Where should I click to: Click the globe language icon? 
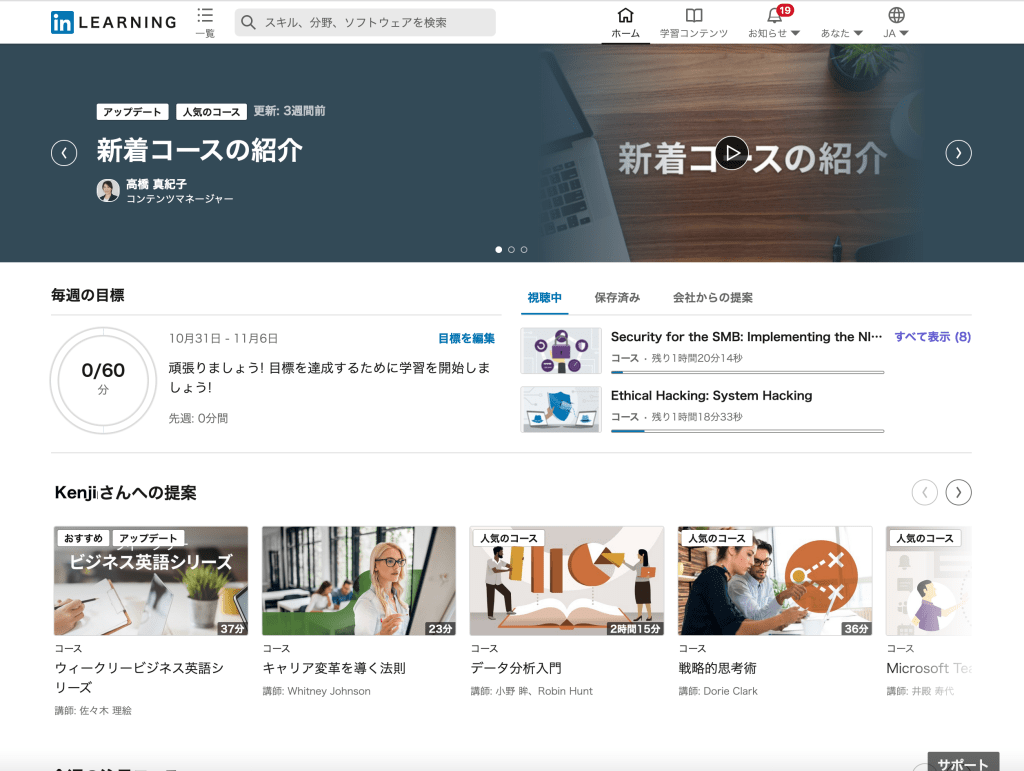tap(896, 15)
